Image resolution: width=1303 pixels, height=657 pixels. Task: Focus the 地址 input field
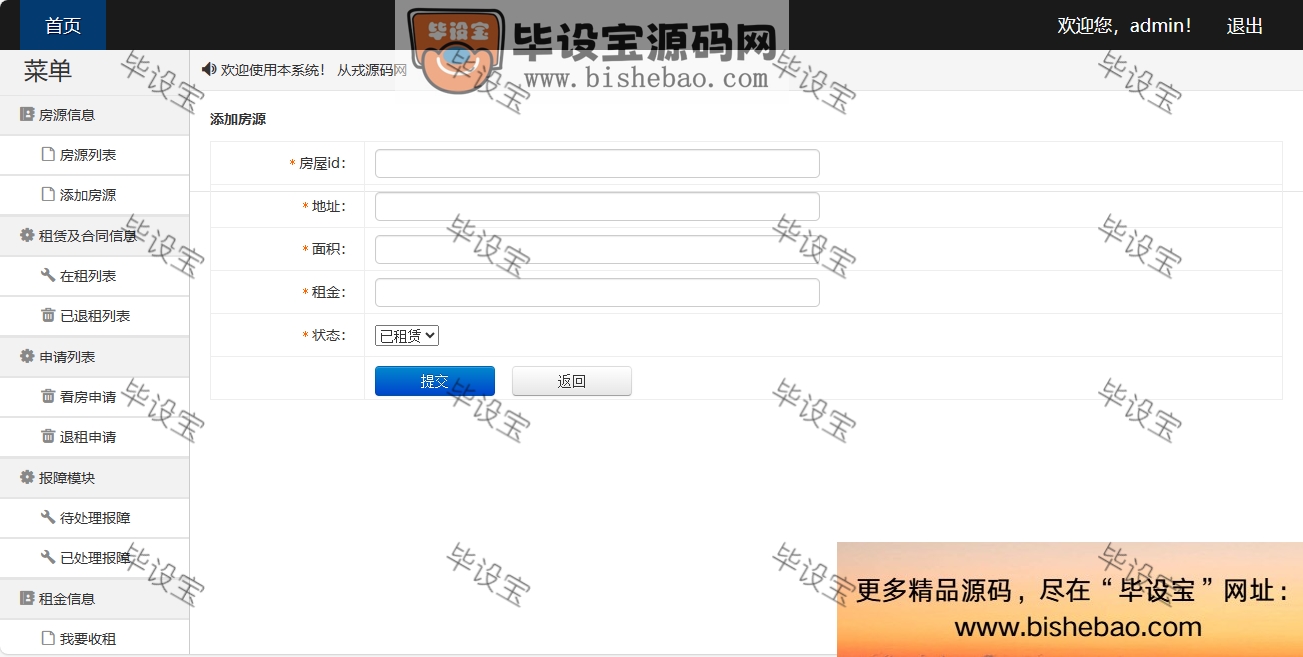[597, 207]
